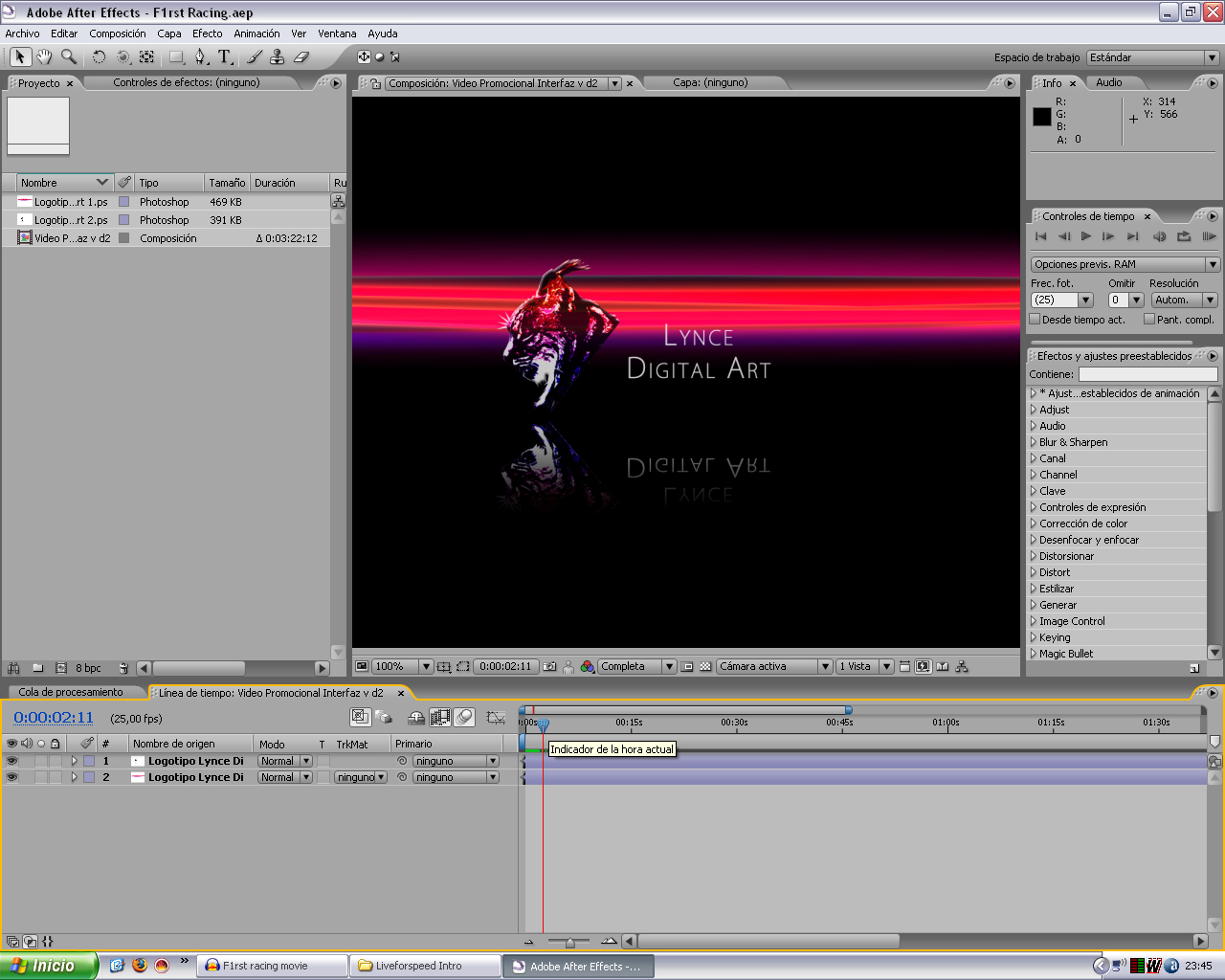This screenshot has width=1225, height=980.
Task: Select the Hand tool
Action: pyautogui.click(x=44, y=57)
